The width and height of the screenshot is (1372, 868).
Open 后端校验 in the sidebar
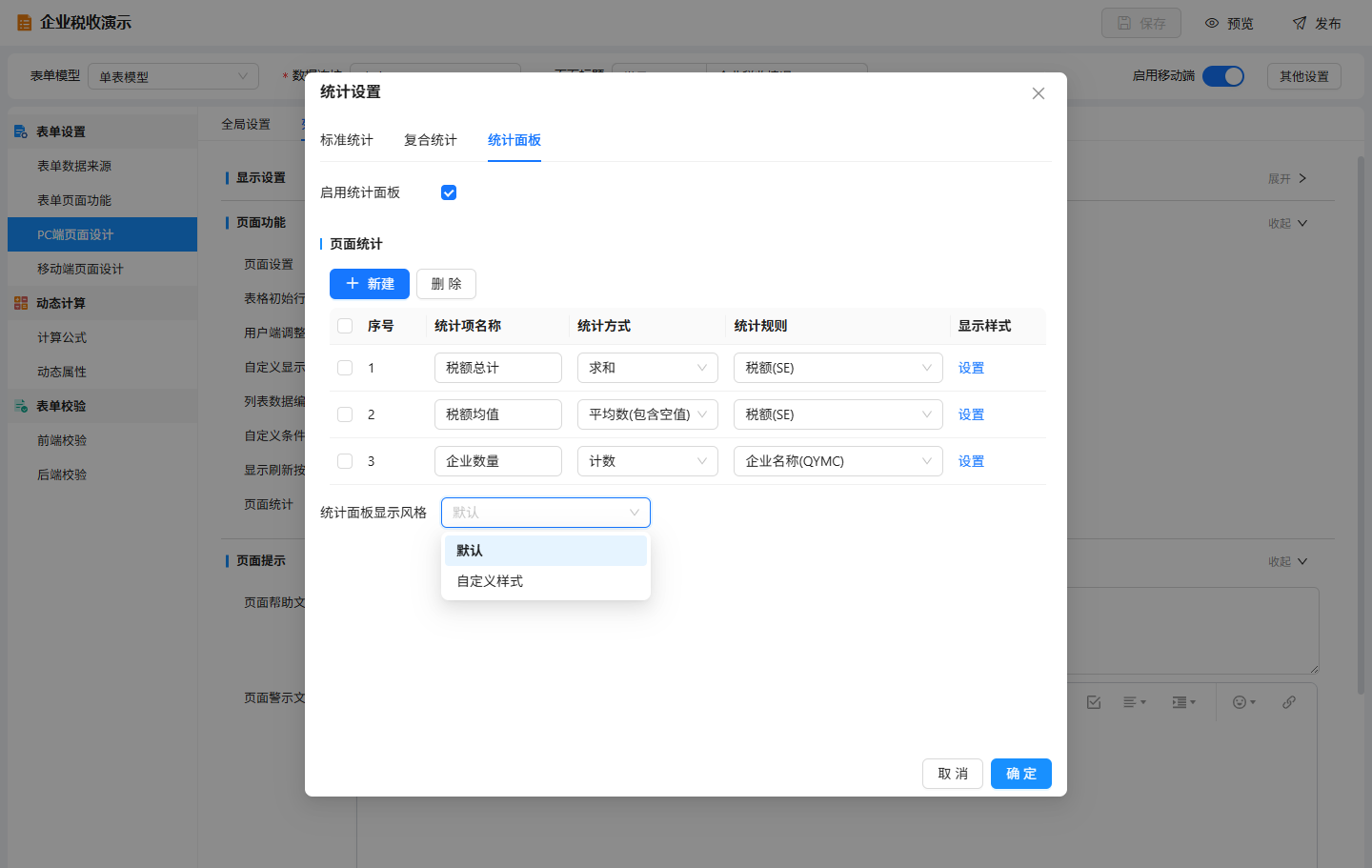pyautogui.click(x=103, y=474)
